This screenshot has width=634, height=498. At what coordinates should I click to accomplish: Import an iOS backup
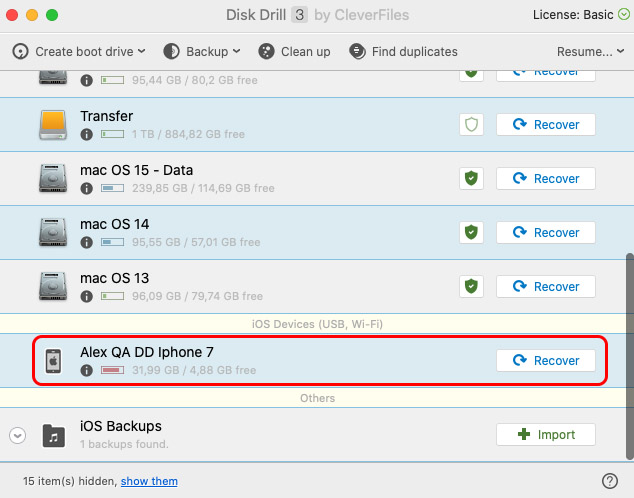(546, 435)
